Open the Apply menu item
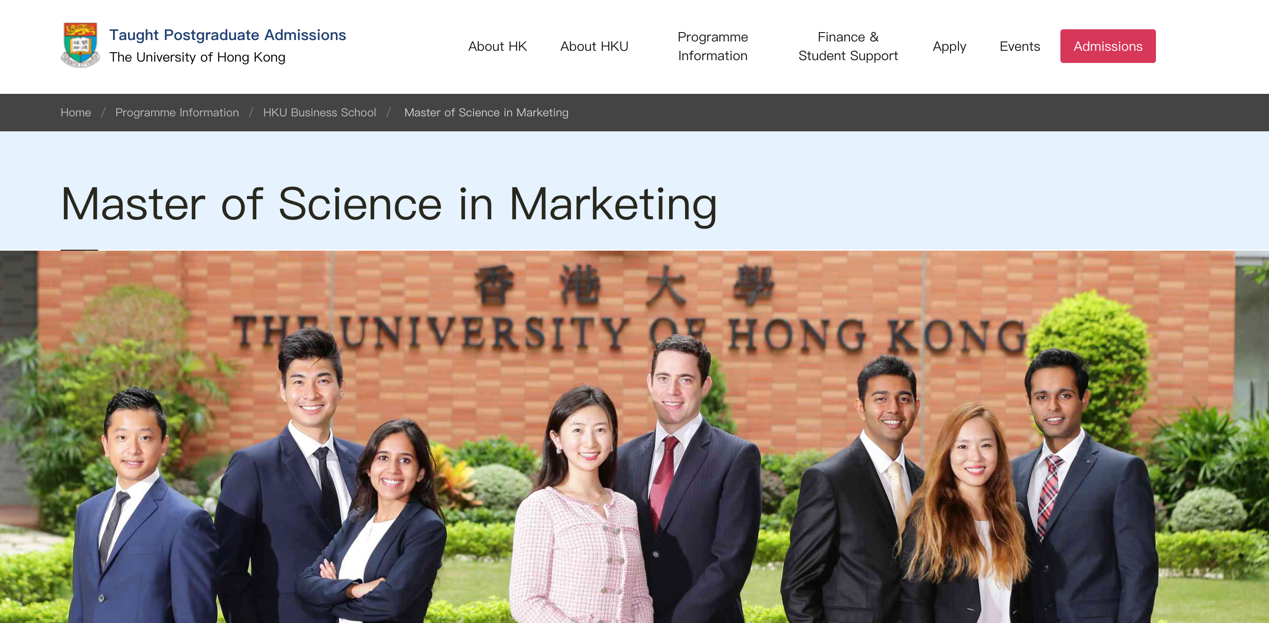Viewport: 1269px width, 623px height. (x=949, y=46)
